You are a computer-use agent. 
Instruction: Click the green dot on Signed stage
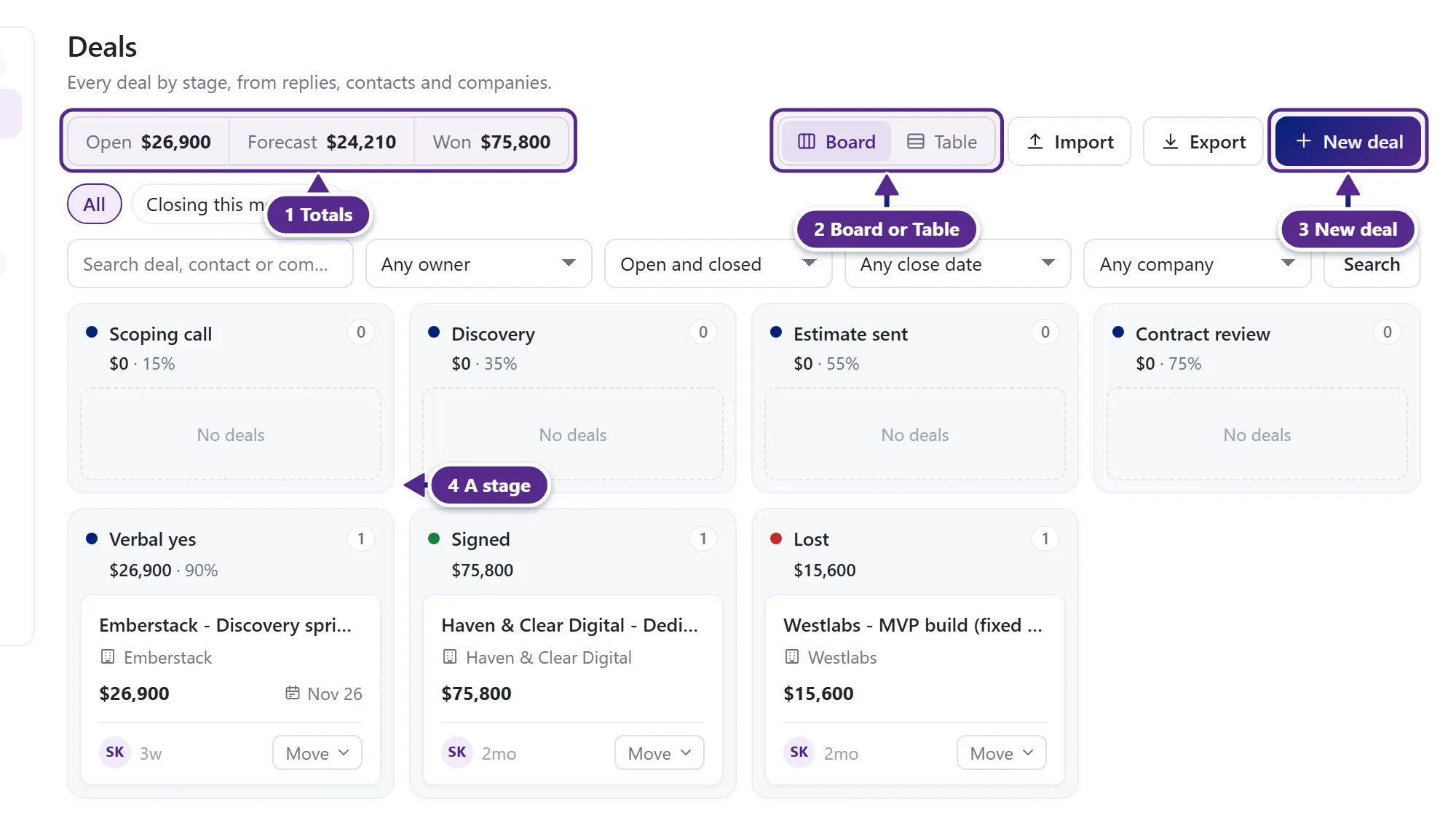[x=434, y=538]
